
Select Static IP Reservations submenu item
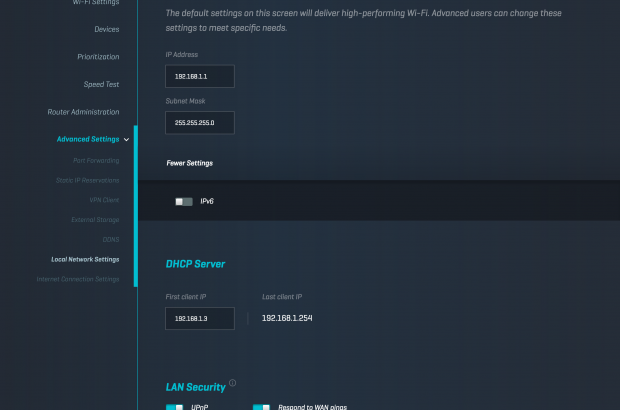coord(87,180)
